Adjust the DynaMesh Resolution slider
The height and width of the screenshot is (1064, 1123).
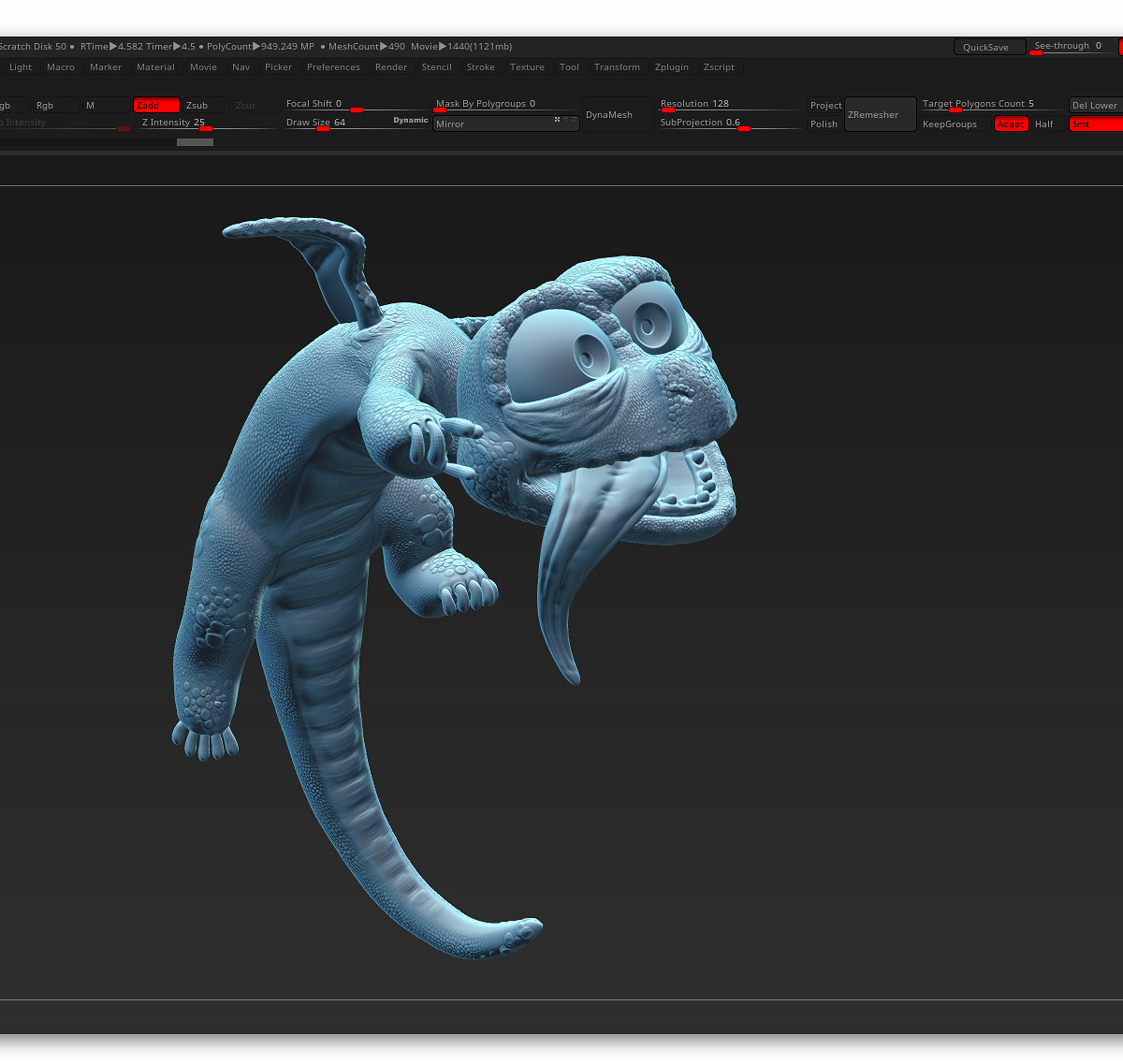(x=730, y=105)
